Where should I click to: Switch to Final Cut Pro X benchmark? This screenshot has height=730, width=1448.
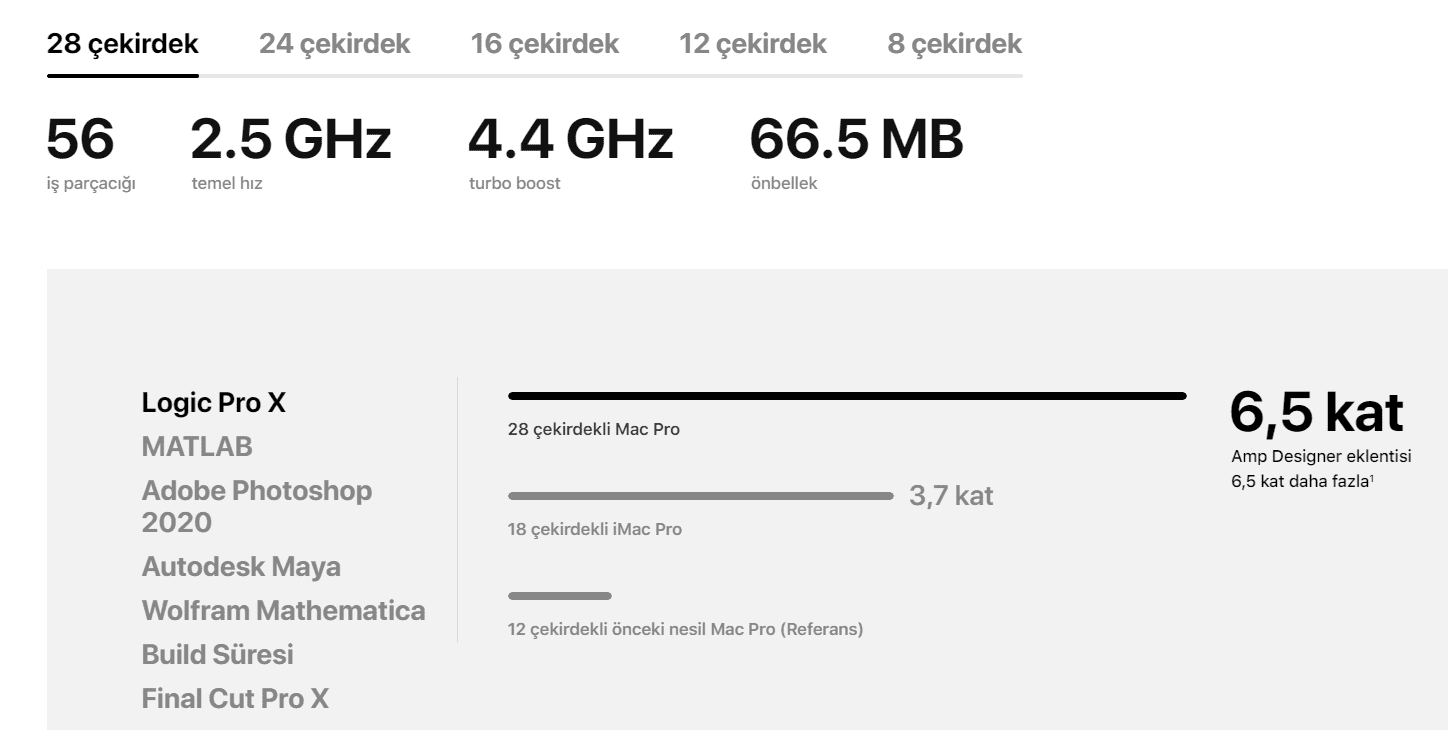pos(235,698)
